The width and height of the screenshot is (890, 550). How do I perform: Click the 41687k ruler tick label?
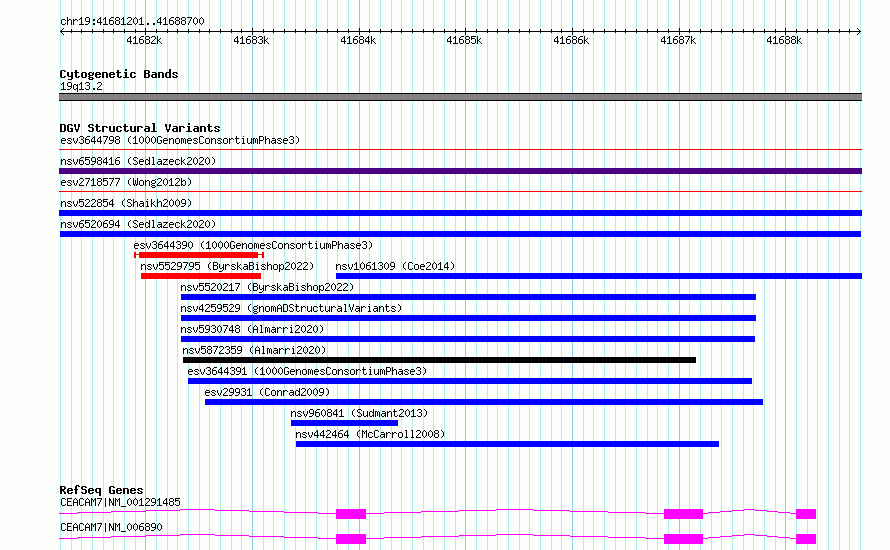pyautogui.click(x=678, y=40)
